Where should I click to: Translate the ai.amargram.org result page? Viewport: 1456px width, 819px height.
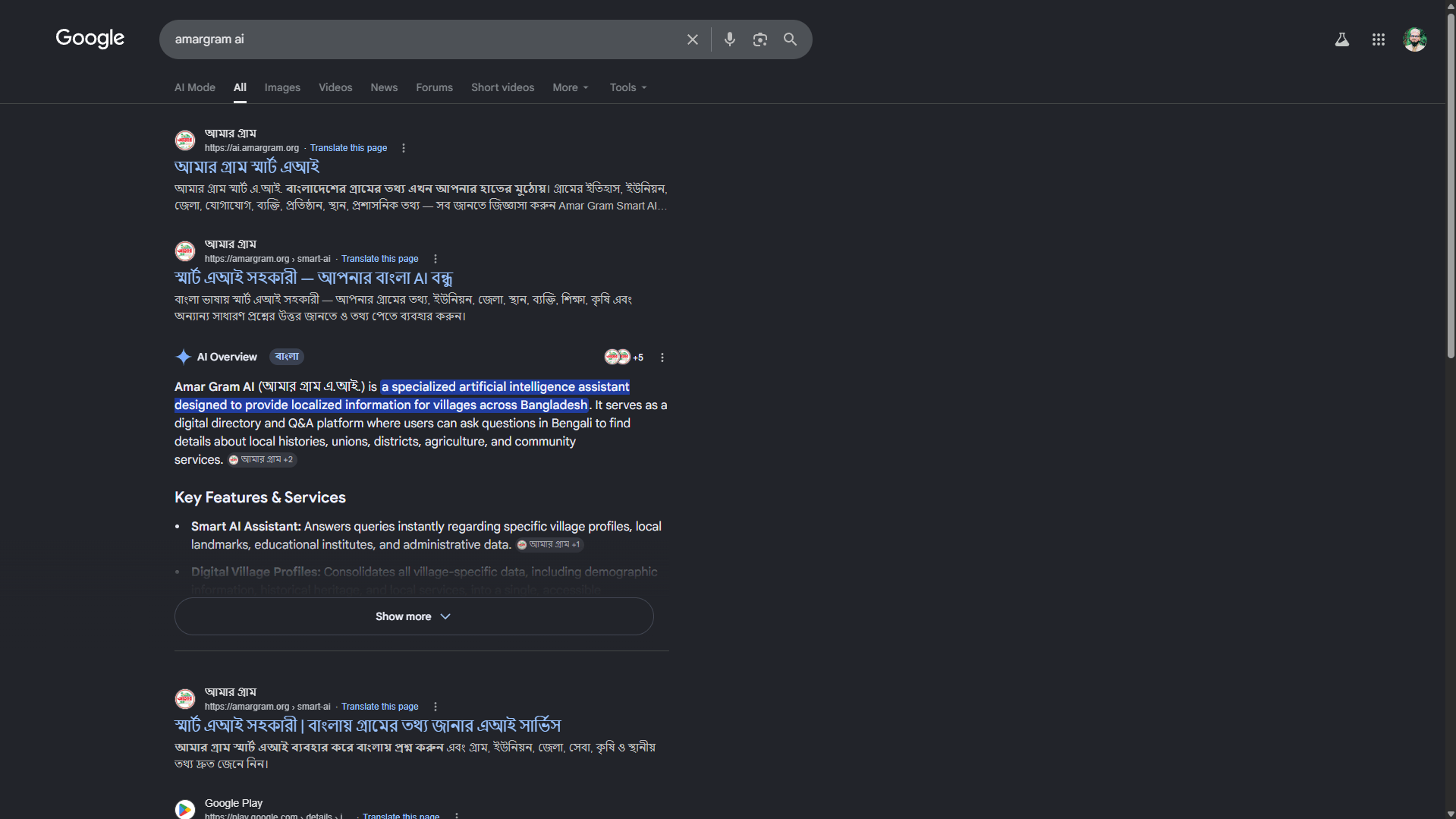pos(348,148)
